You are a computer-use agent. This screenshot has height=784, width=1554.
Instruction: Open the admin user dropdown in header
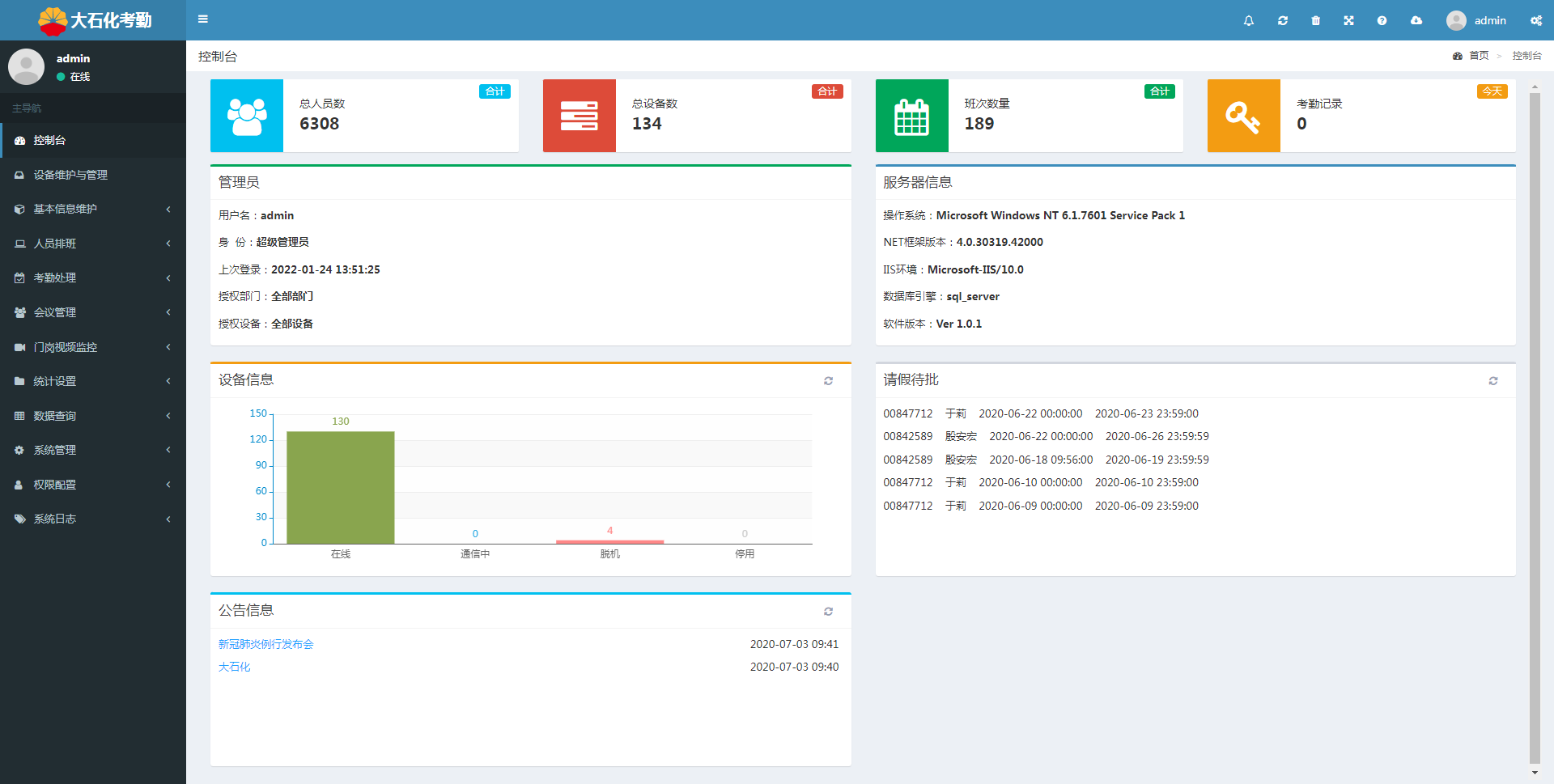click(x=1477, y=20)
